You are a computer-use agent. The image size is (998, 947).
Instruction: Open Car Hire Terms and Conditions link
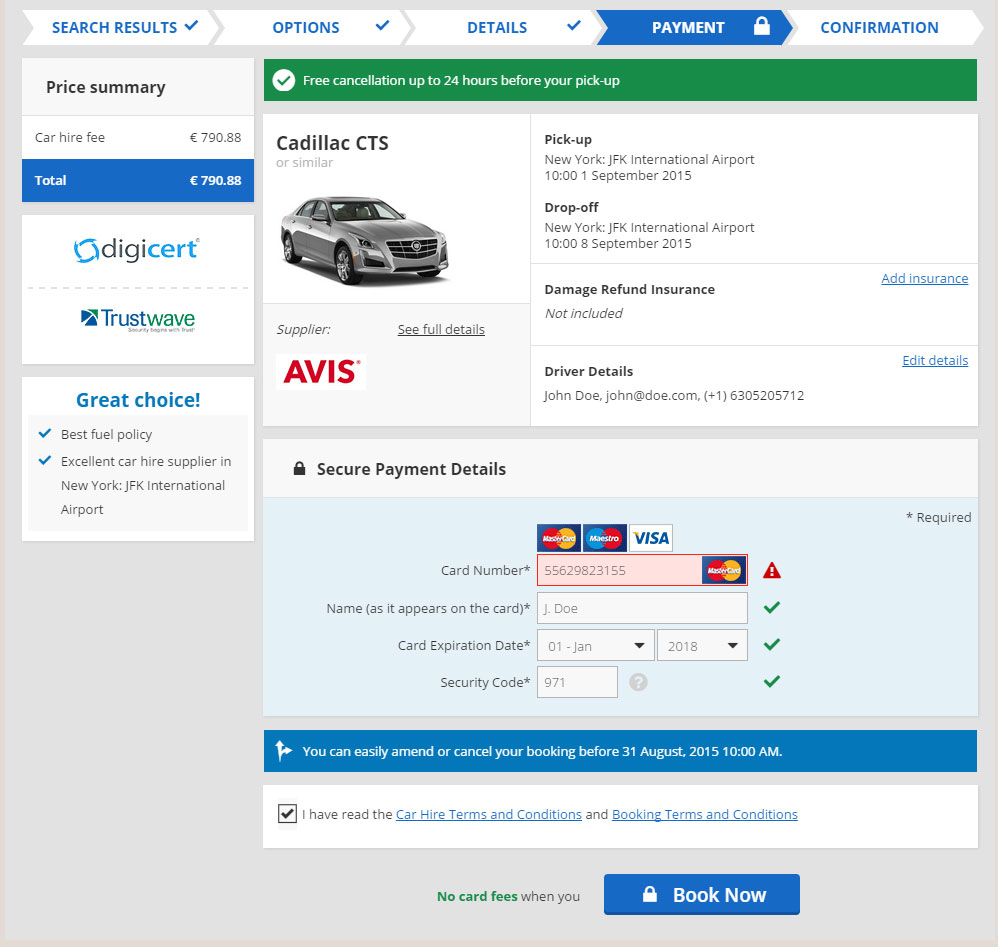pos(489,814)
